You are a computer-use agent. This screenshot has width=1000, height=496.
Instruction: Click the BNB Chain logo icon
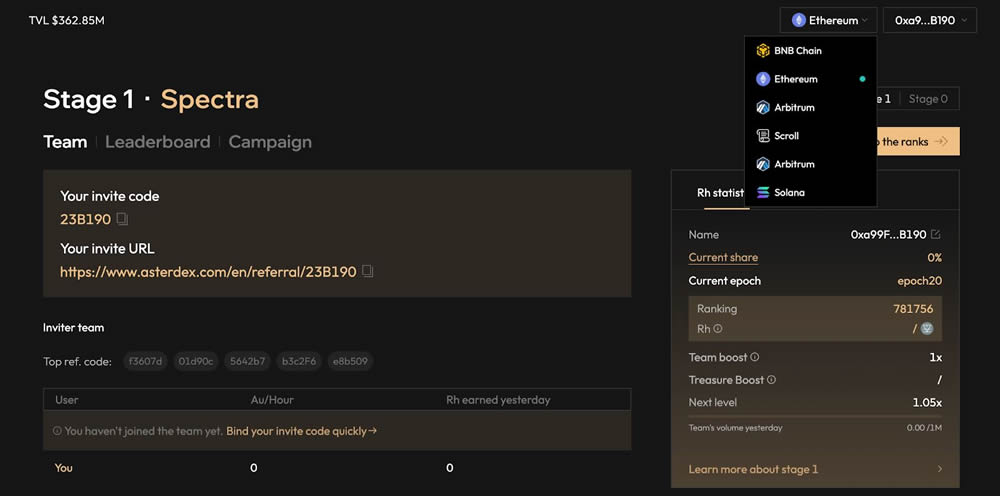pyautogui.click(x=763, y=51)
